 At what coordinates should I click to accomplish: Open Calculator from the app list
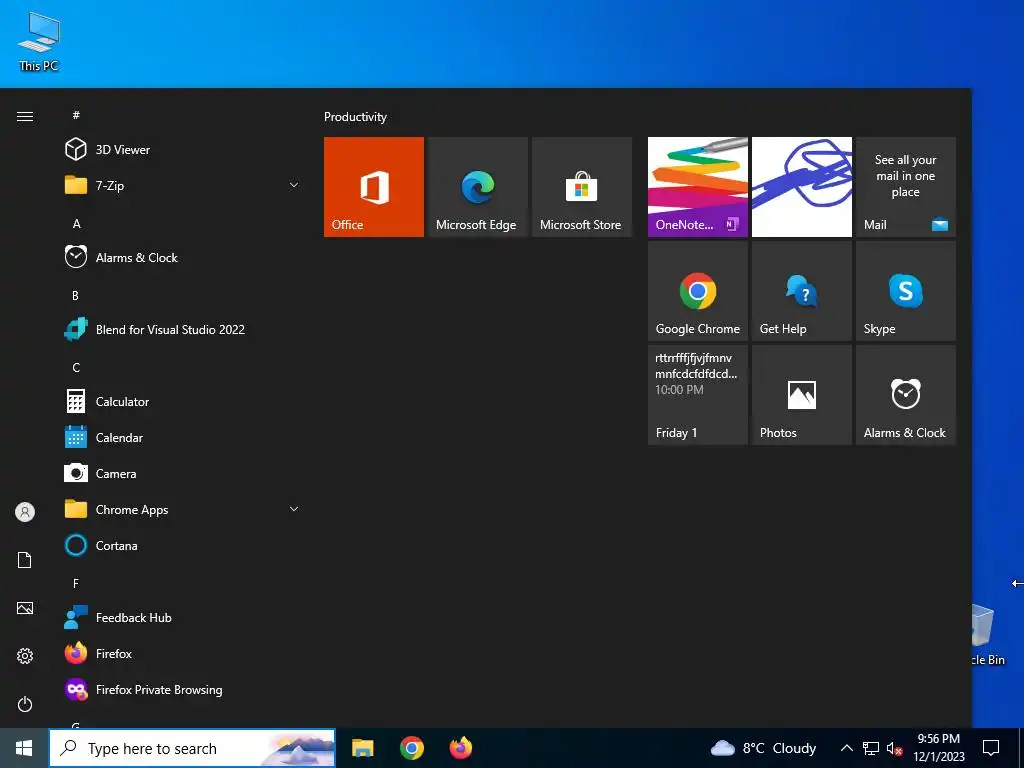182,402
